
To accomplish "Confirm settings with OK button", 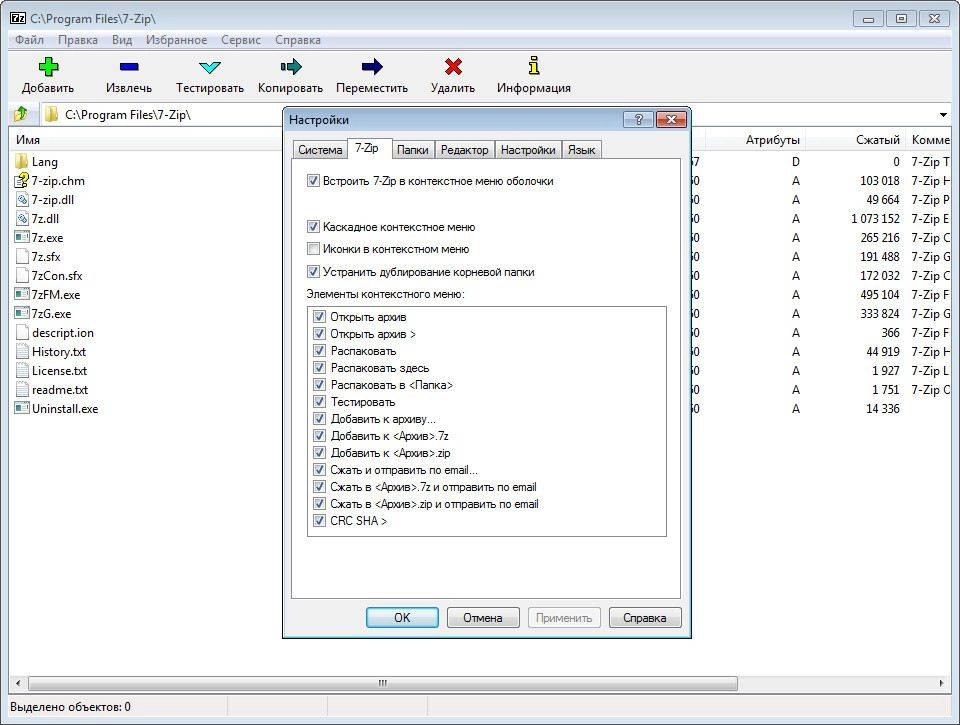I will coord(402,617).
